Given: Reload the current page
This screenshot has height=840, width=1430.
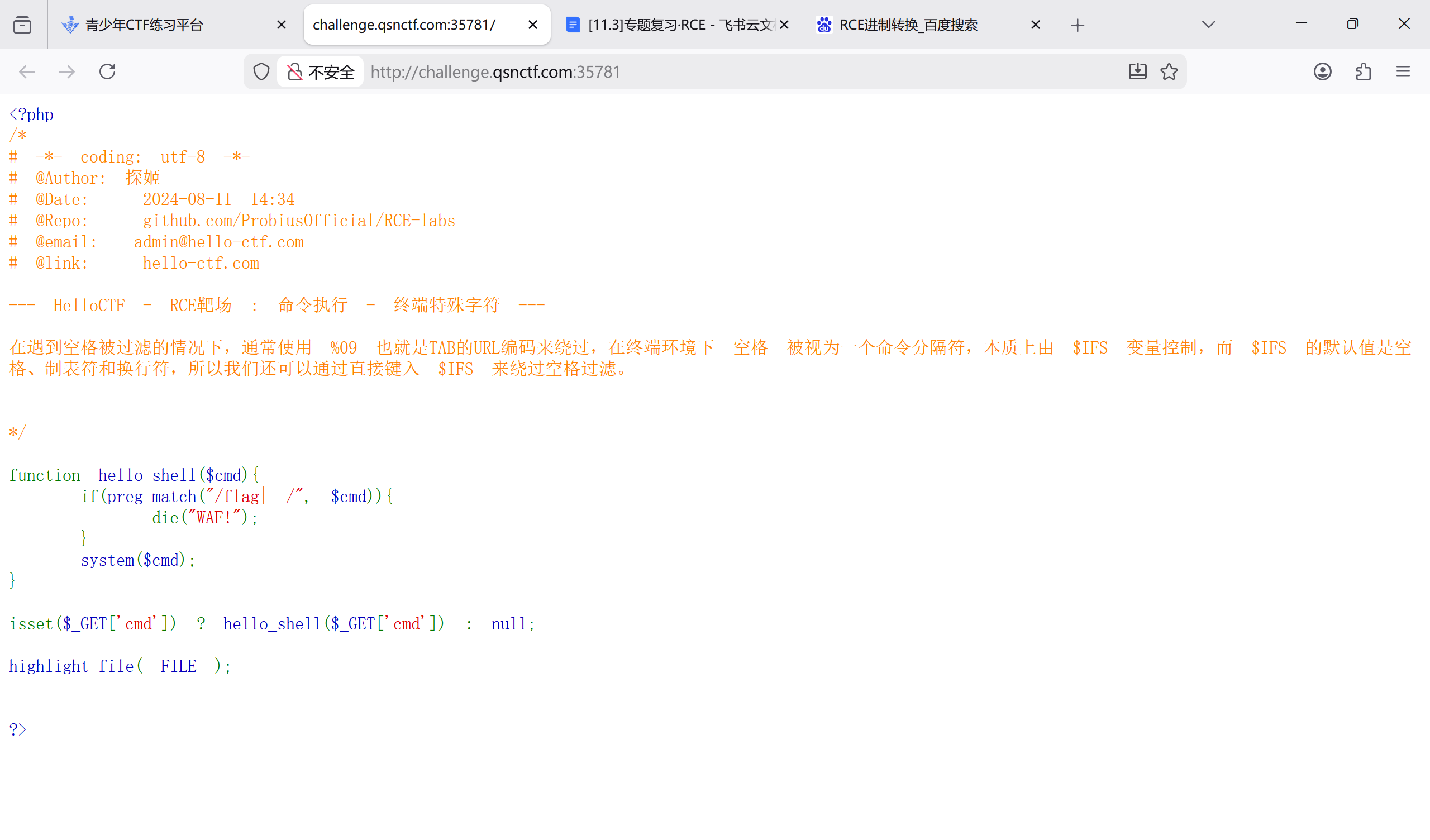Looking at the screenshot, I should (x=107, y=71).
